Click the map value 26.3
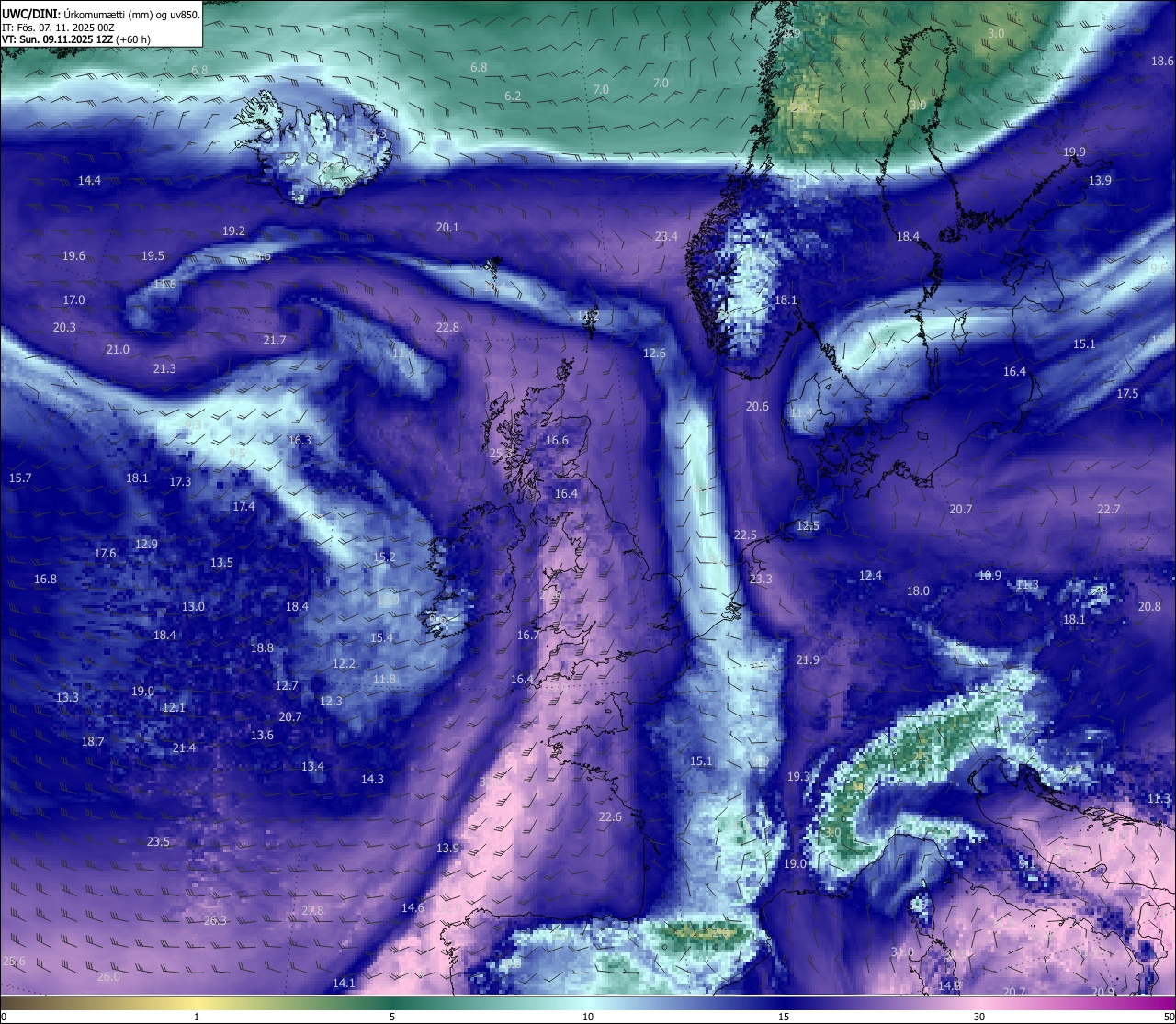 [x=215, y=921]
